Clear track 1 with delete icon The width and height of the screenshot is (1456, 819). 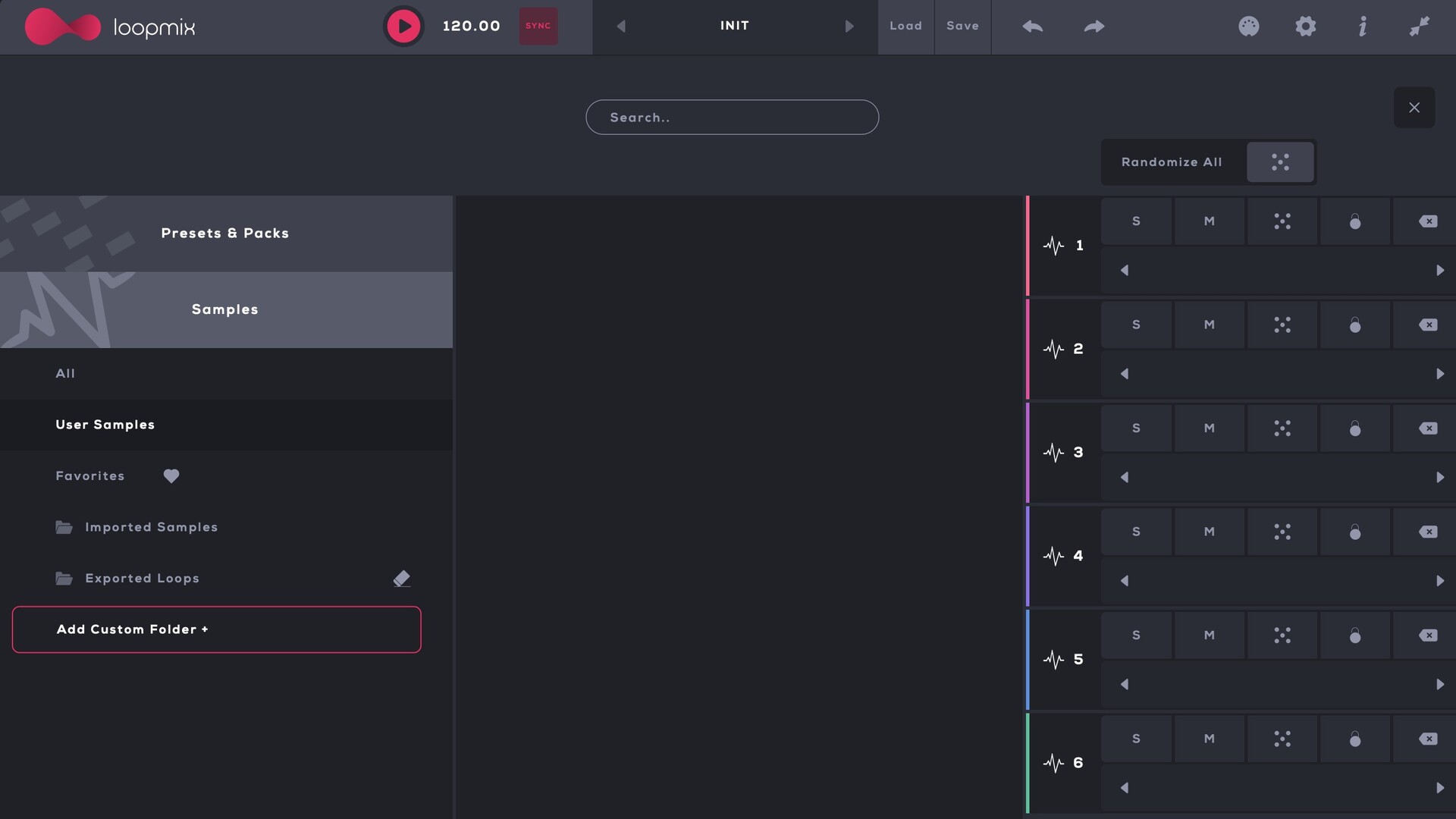(1427, 221)
